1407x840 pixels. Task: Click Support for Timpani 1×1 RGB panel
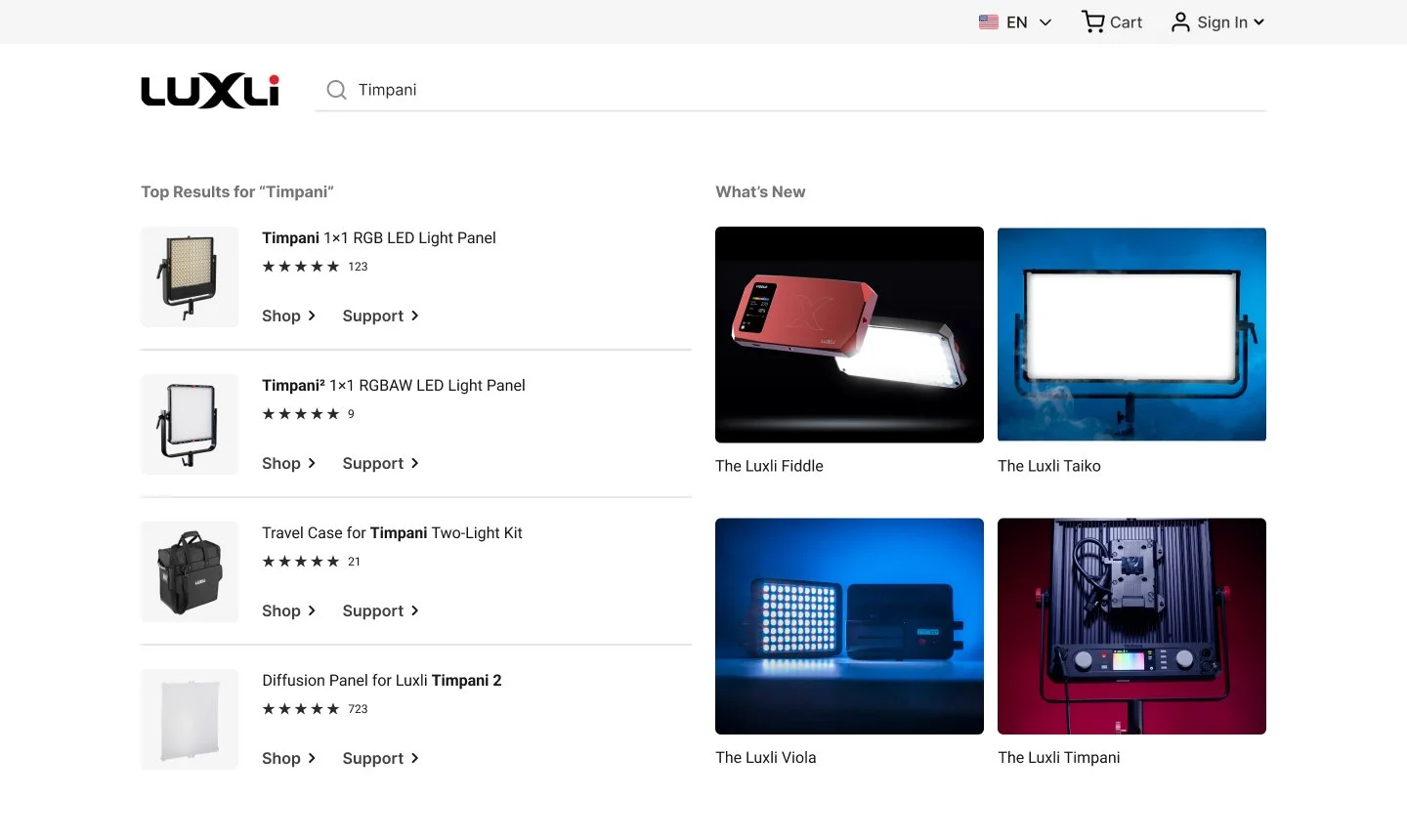[x=381, y=316]
